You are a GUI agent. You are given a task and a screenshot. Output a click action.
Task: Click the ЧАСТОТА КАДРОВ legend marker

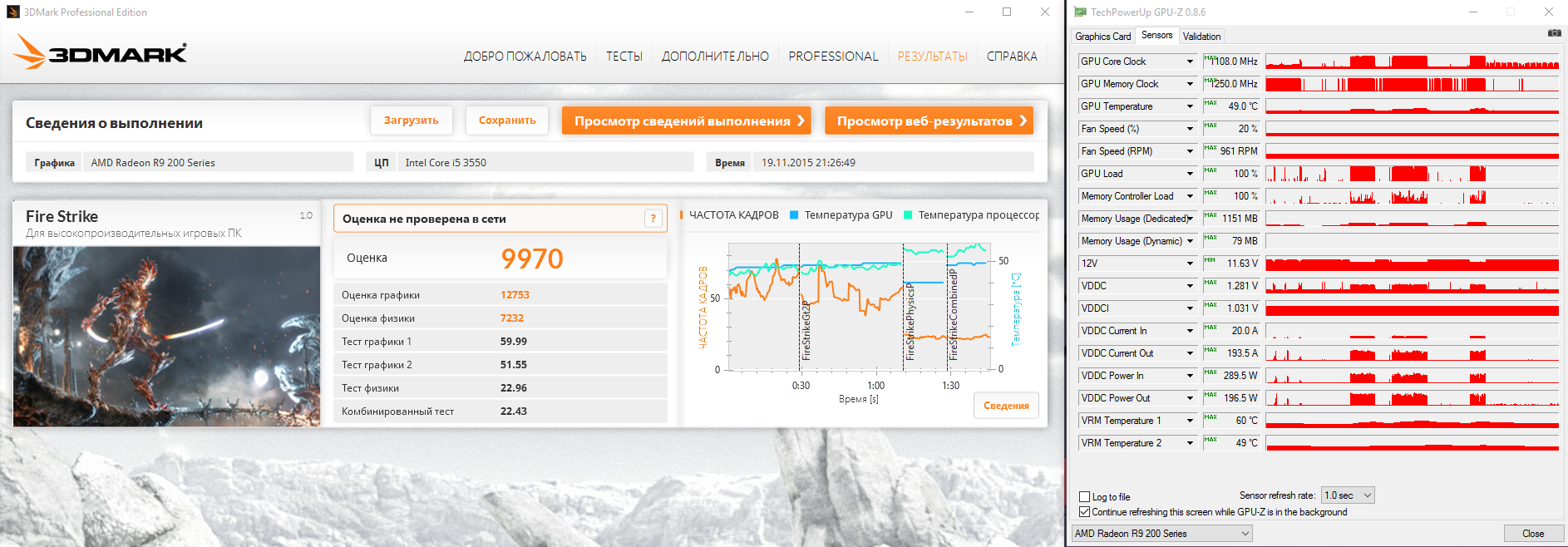pyautogui.click(x=682, y=215)
